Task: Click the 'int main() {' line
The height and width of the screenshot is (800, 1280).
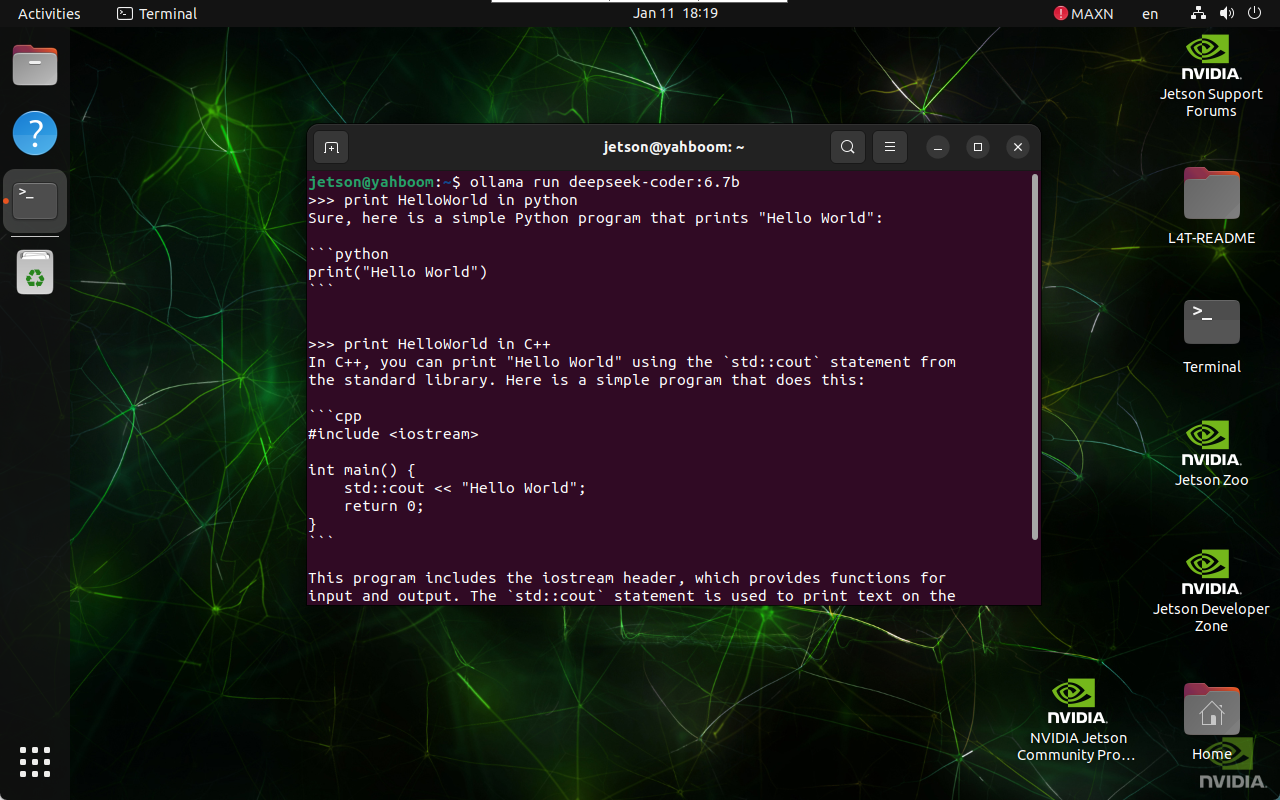Action: tap(361, 470)
